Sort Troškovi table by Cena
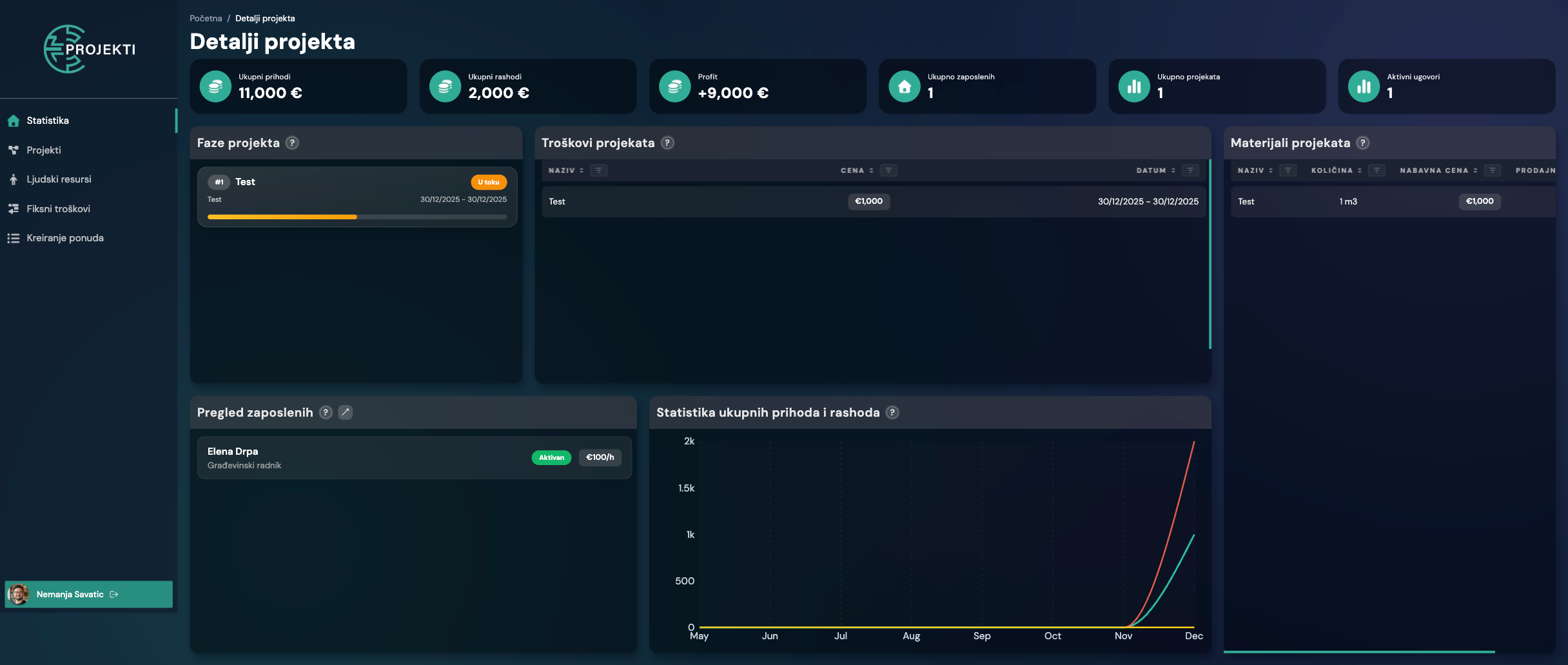Image resolution: width=1568 pixels, height=665 pixels. [871, 171]
